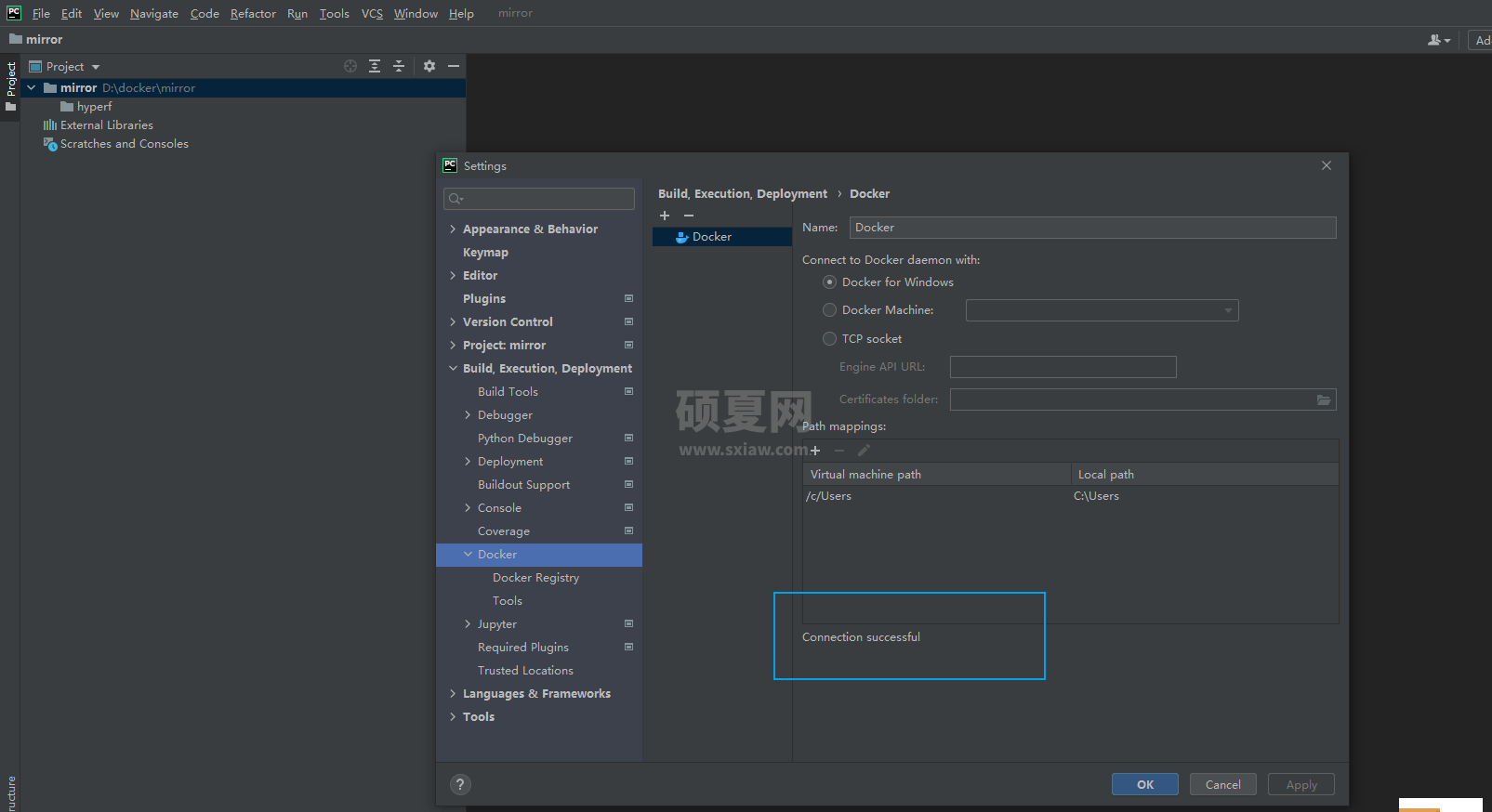The width and height of the screenshot is (1492, 812).
Task: Click project-level marker beside Build Tools
Action: (629, 391)
